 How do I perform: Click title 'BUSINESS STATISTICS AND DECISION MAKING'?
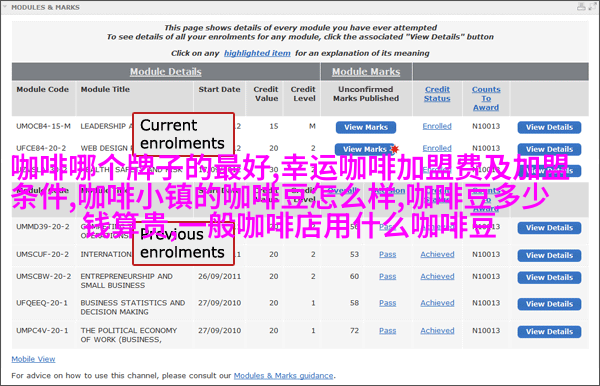coord(133,307)
